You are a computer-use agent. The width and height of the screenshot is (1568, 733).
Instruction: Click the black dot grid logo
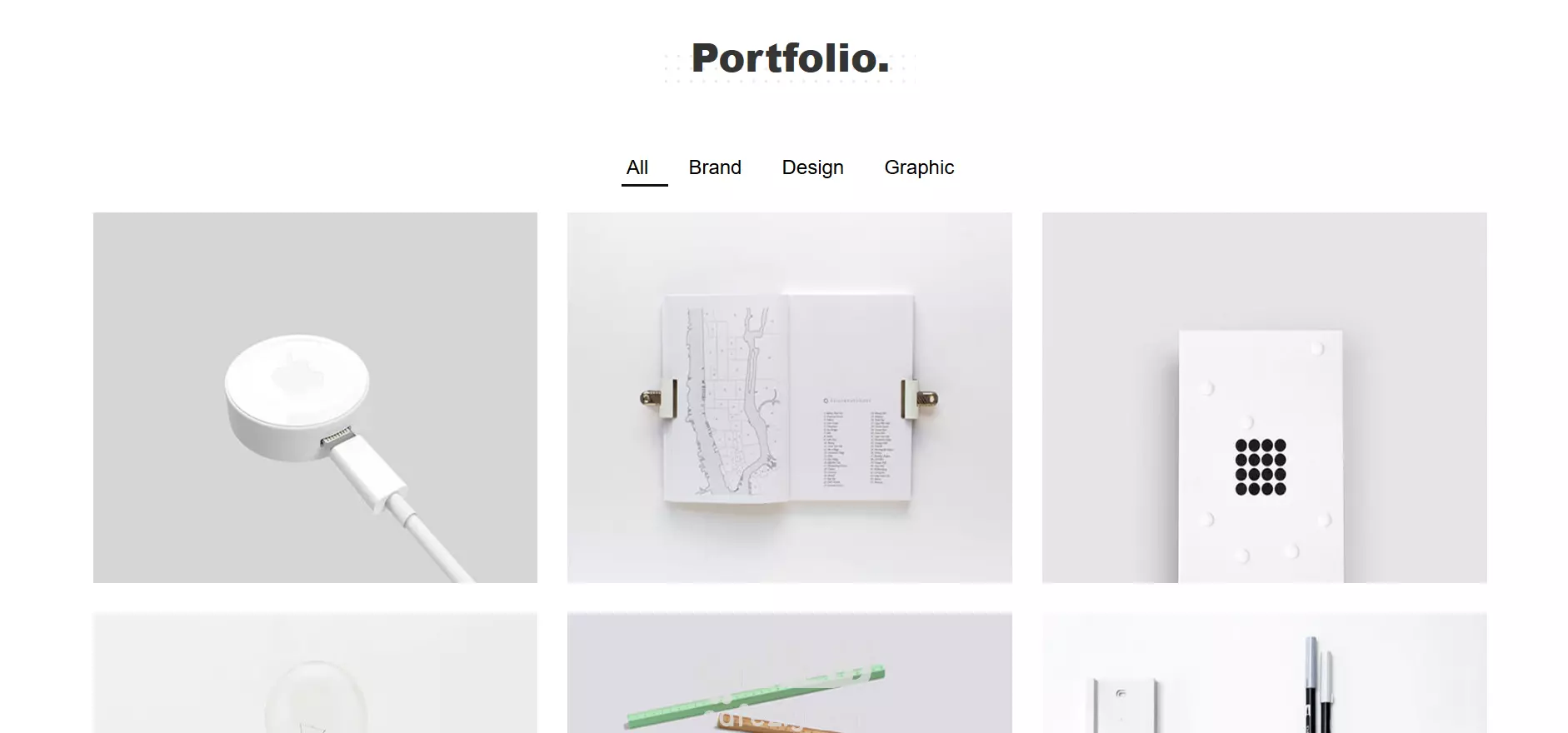[1261, 466]
